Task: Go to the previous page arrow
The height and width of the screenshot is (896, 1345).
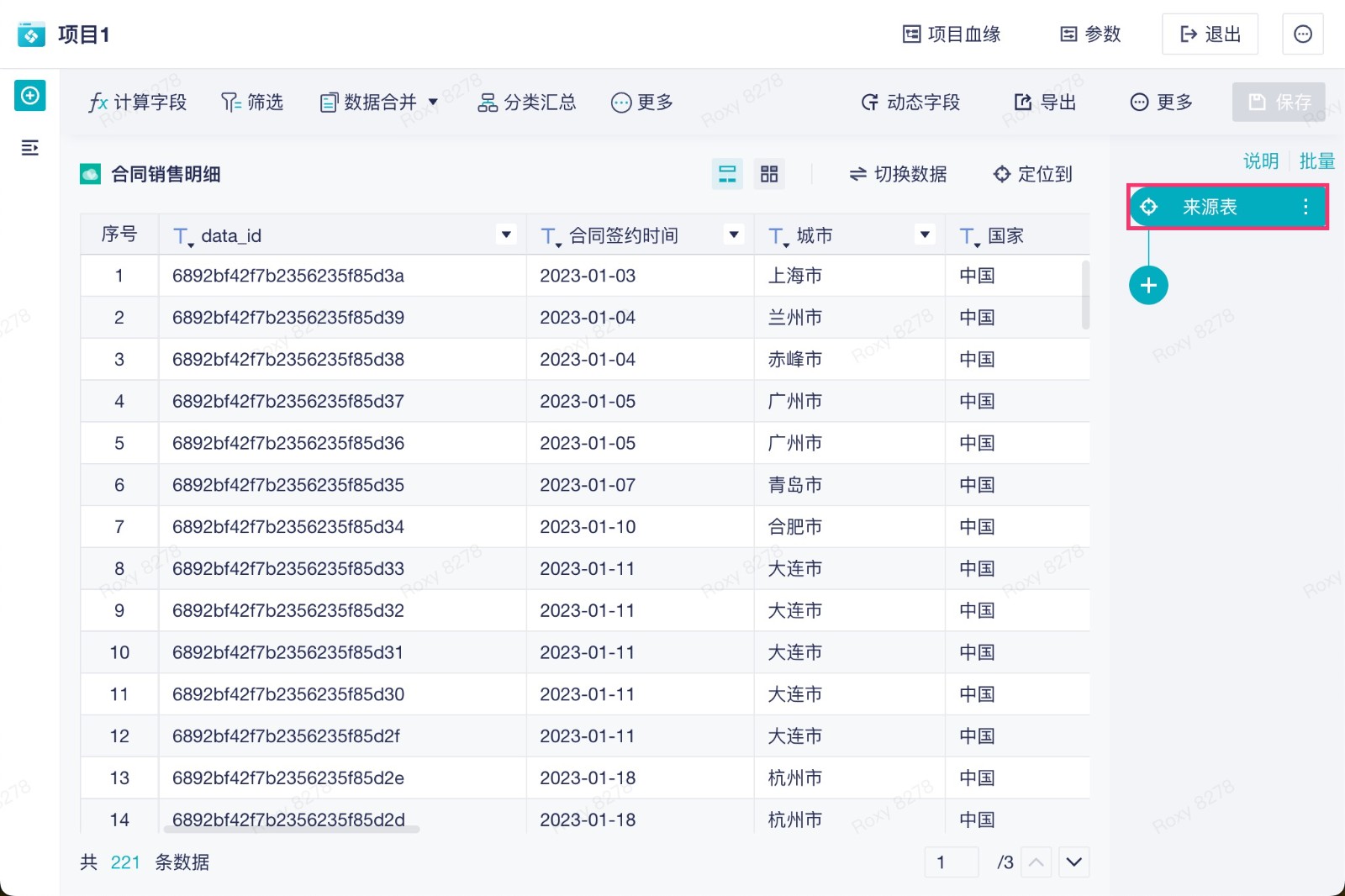Action: pos(1036,862)
